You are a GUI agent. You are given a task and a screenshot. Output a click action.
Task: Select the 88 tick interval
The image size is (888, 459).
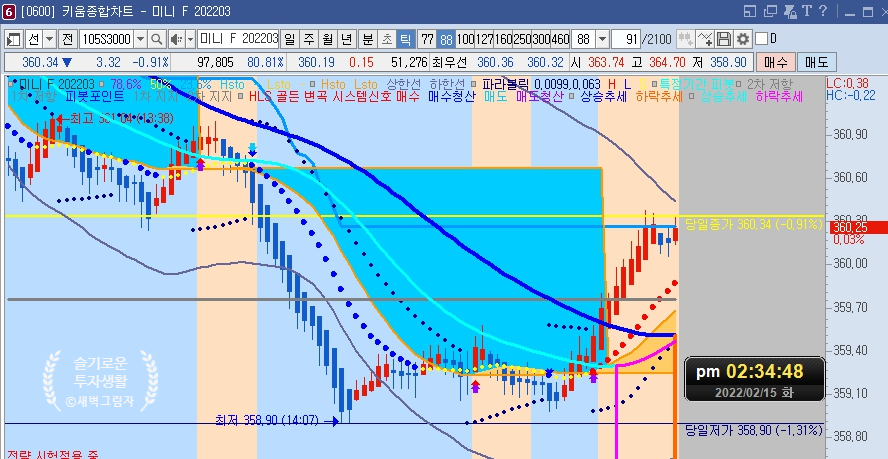(446, 39)
